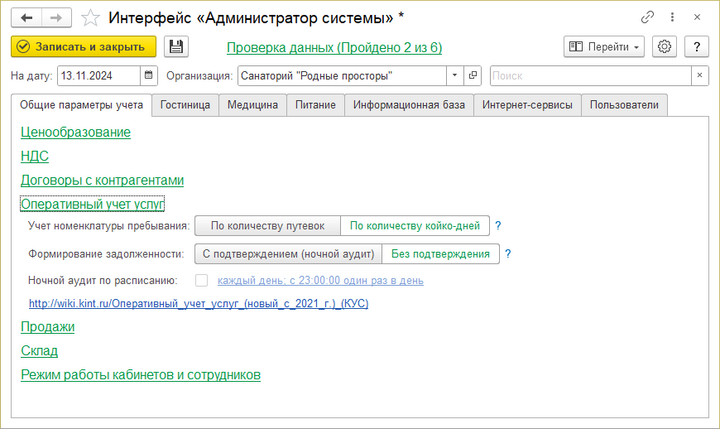The image size is (720, 429).
Task: Expand the НДС section
Action: click(34, 156)
